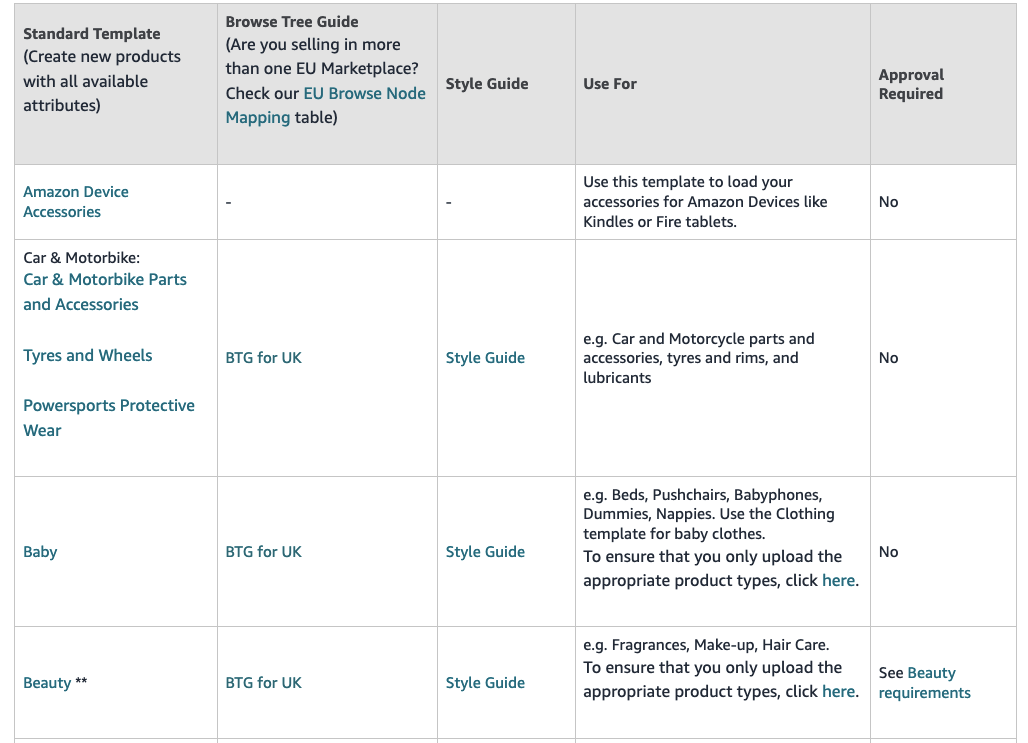Open the EU Browse Node Mapping link
The height and width of the screenshot is (743, 1028).
[364, 94]
